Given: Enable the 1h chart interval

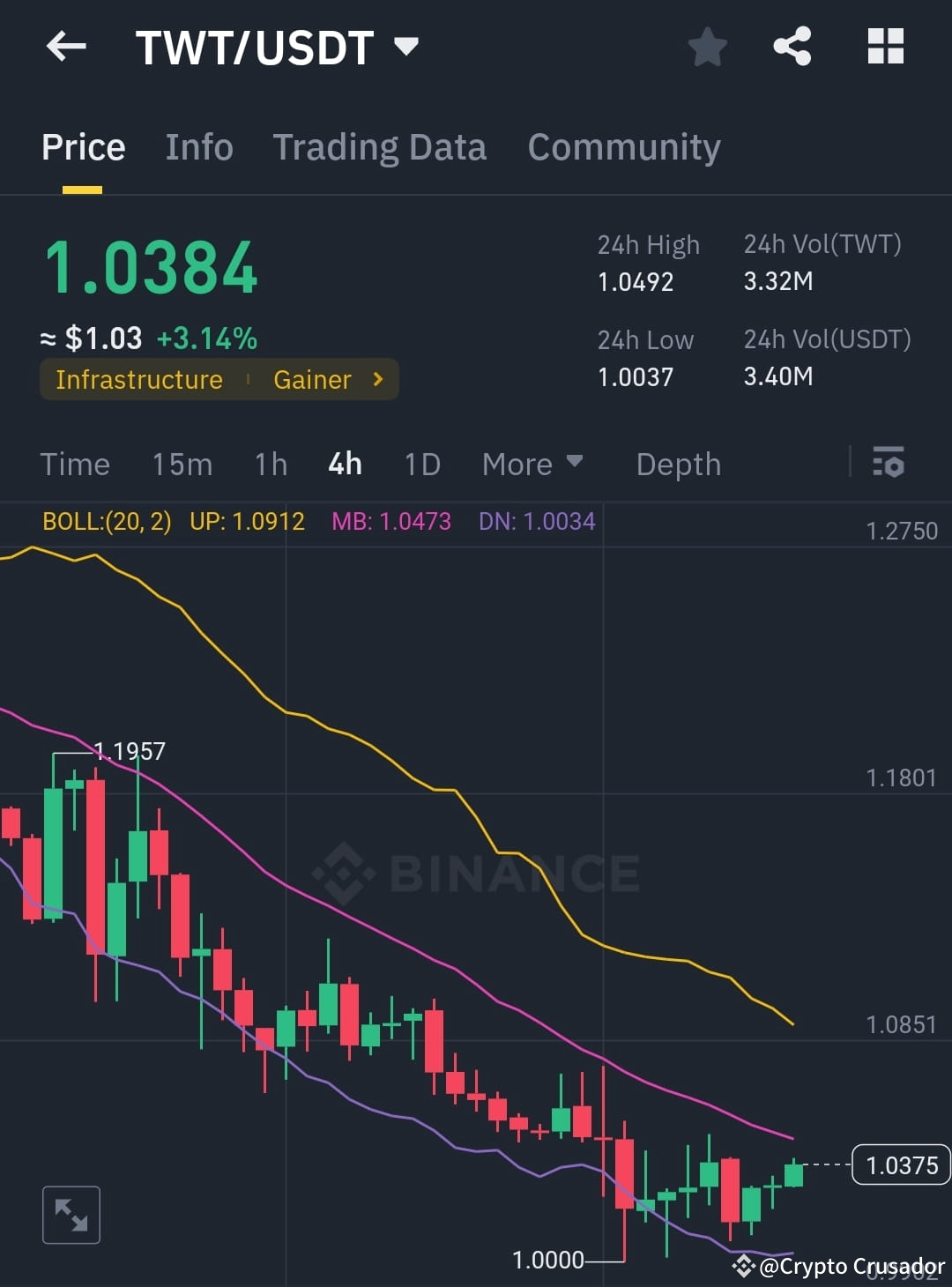Looking at the screenshot, I should 270,463.
